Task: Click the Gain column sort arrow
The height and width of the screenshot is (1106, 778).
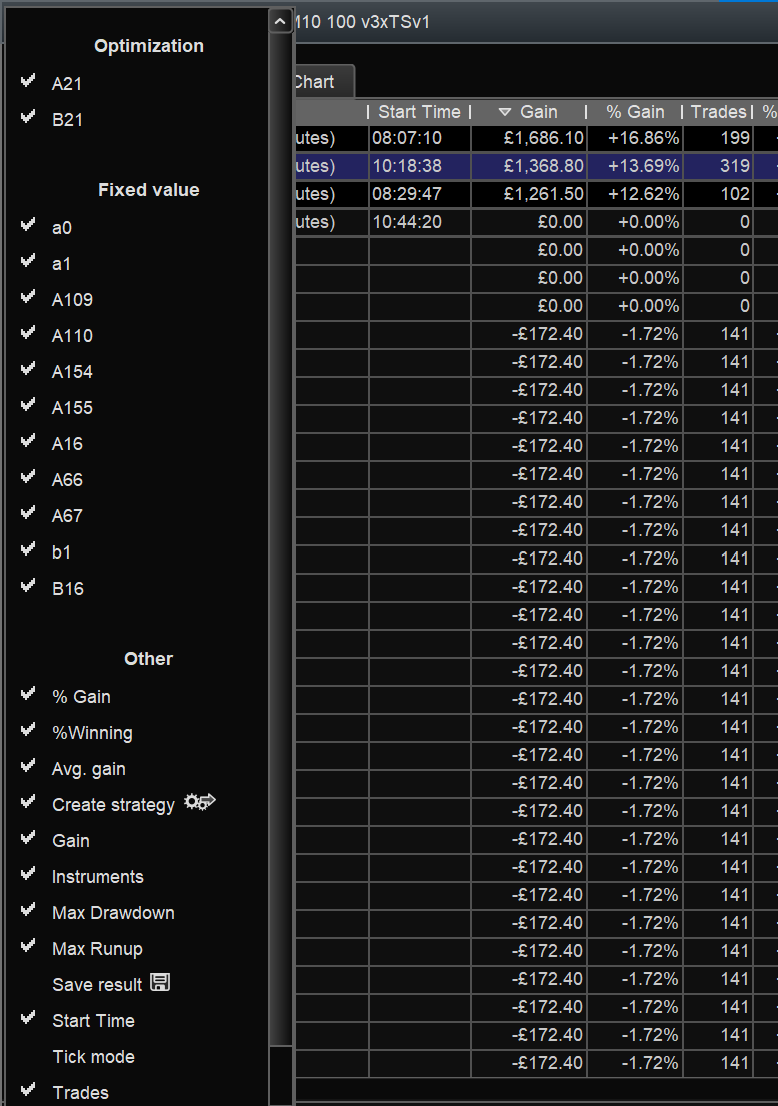Action: click(504, 112)
